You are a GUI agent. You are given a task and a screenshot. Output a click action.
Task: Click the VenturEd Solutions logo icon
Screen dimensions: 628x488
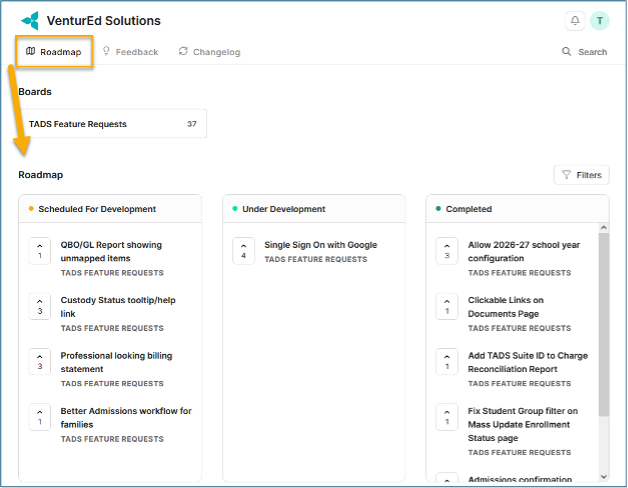(x=30, y=20)
